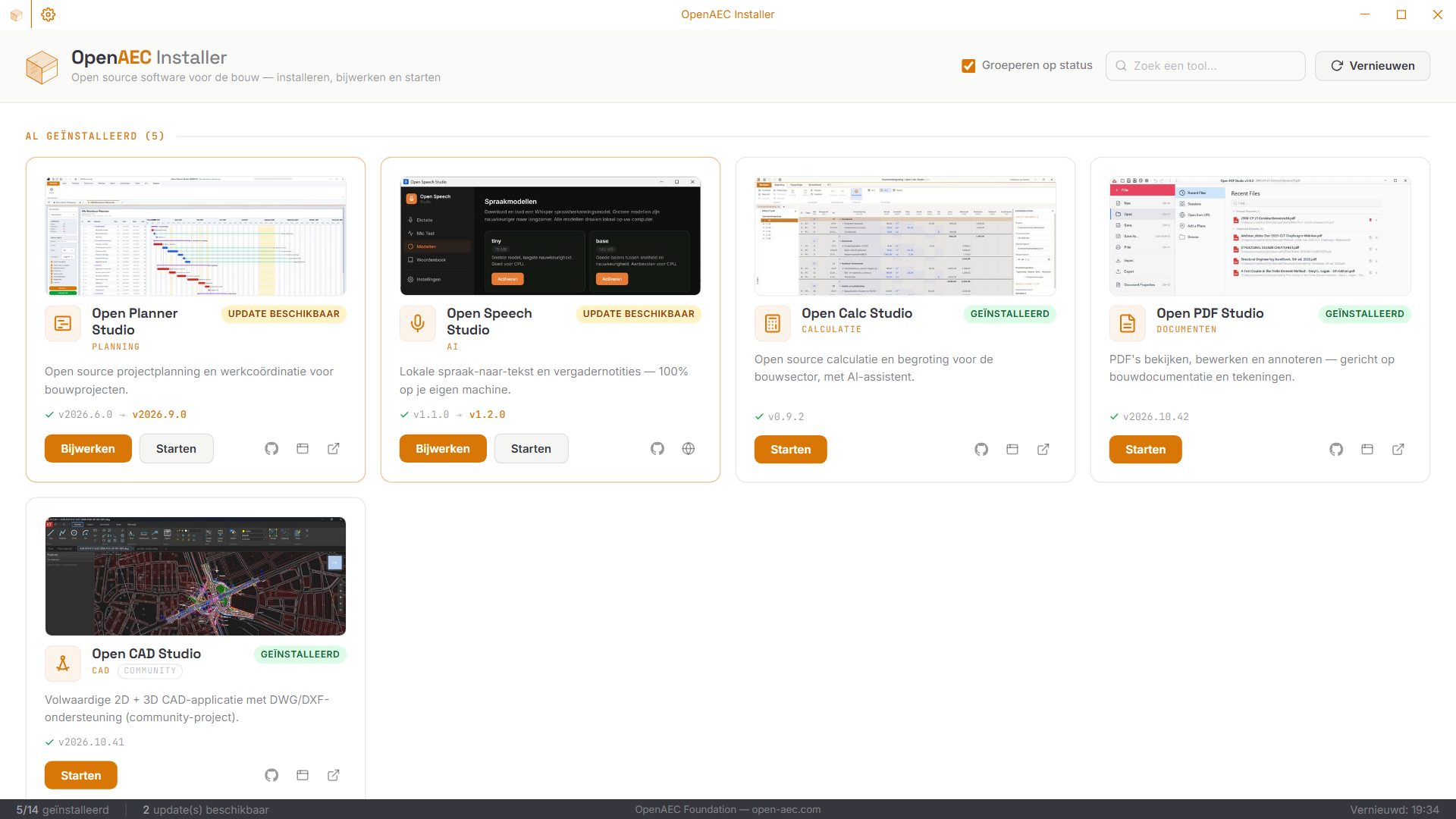The width and height of the screenshot is (1456, 819).
Task: Start Open PDF Studio
Action: (1145, 450)
